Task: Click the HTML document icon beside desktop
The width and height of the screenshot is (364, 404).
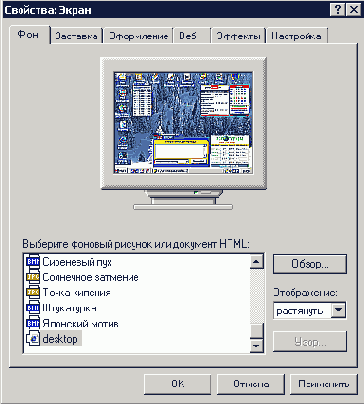Action: click(x=33, y=339)
